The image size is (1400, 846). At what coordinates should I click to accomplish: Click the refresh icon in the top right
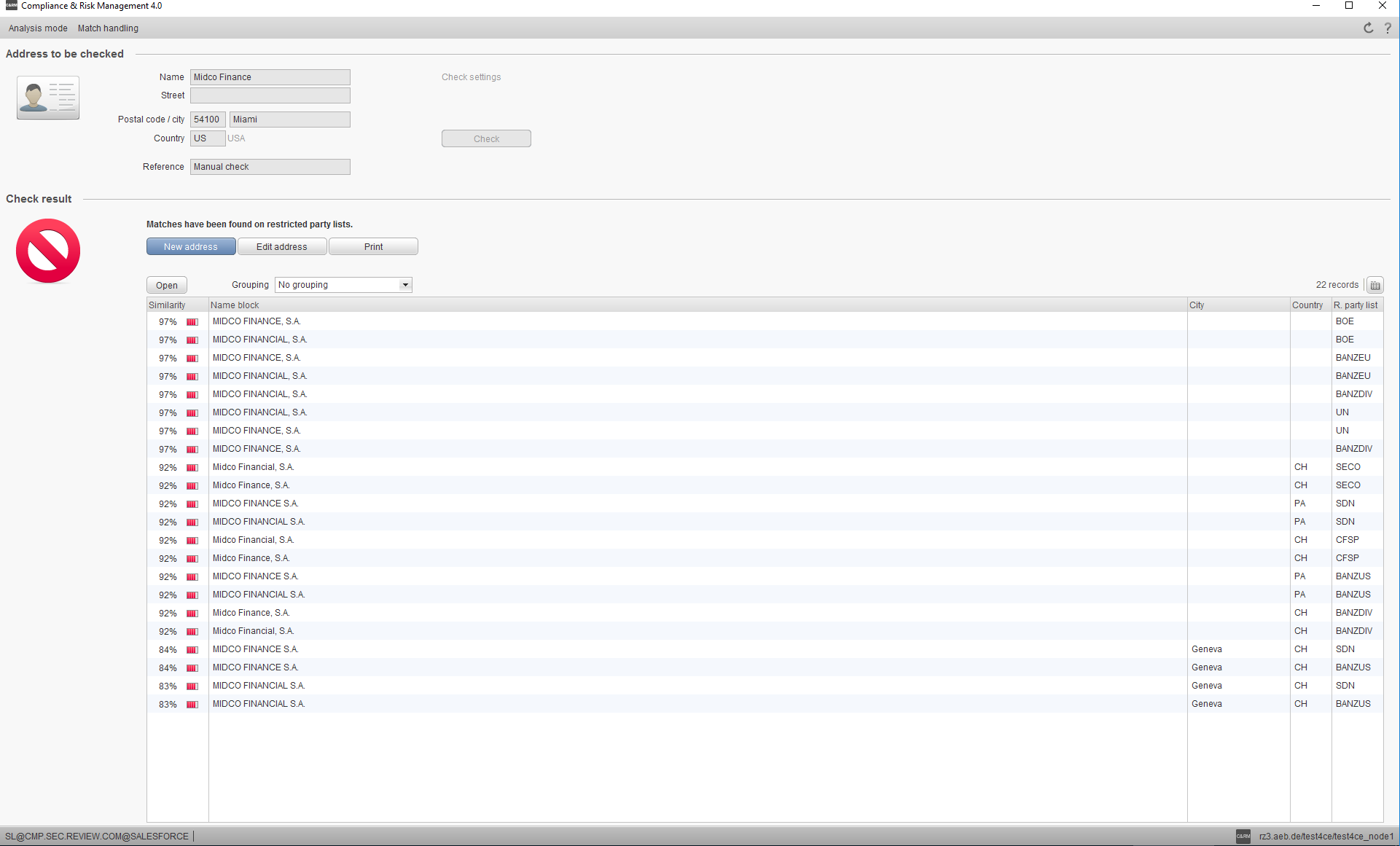1368,28
